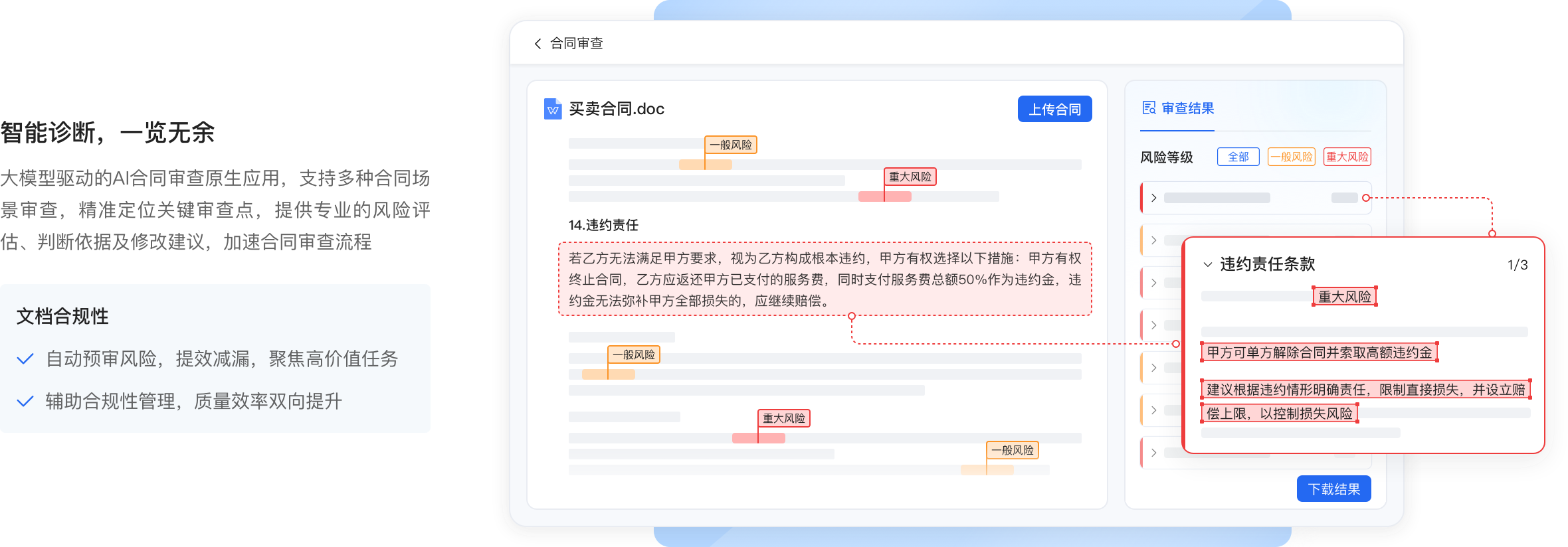Click the text 辅助合规性管理，质量效率双向提升

click(194, 402)
